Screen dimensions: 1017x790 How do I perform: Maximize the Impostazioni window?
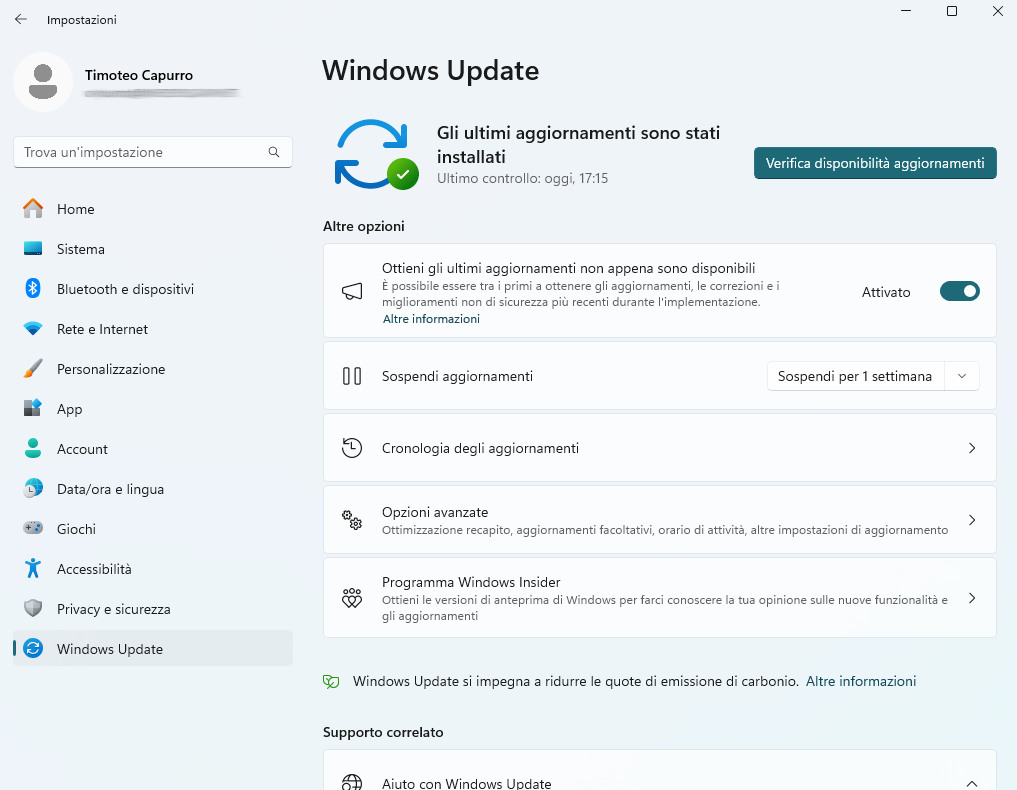click(x=951, y=11)
